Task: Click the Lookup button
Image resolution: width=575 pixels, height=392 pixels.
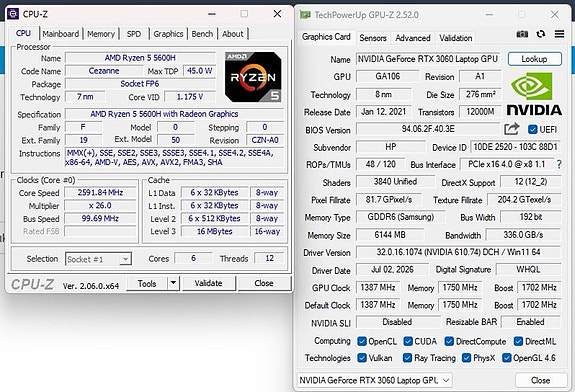Action: [x=534, y=59]
